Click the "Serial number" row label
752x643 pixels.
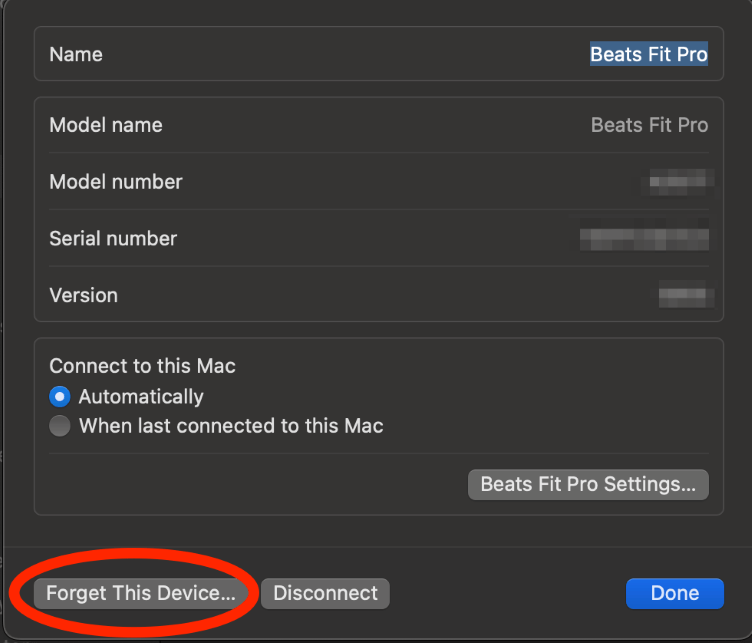tap(113, 238)
